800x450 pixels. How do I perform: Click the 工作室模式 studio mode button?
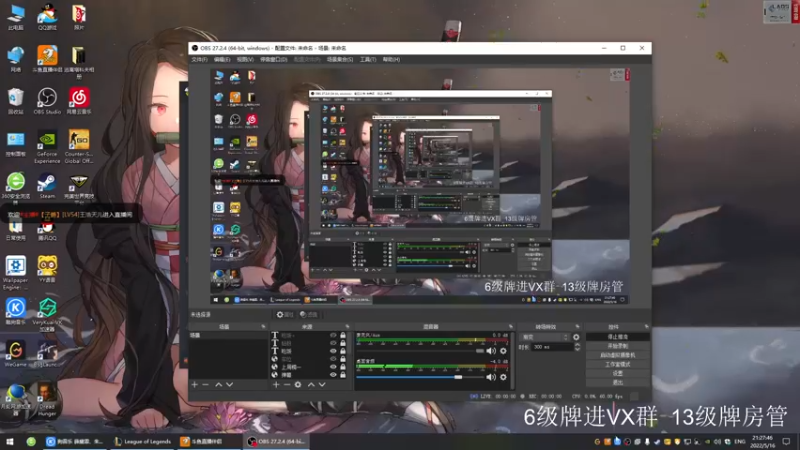617,364
